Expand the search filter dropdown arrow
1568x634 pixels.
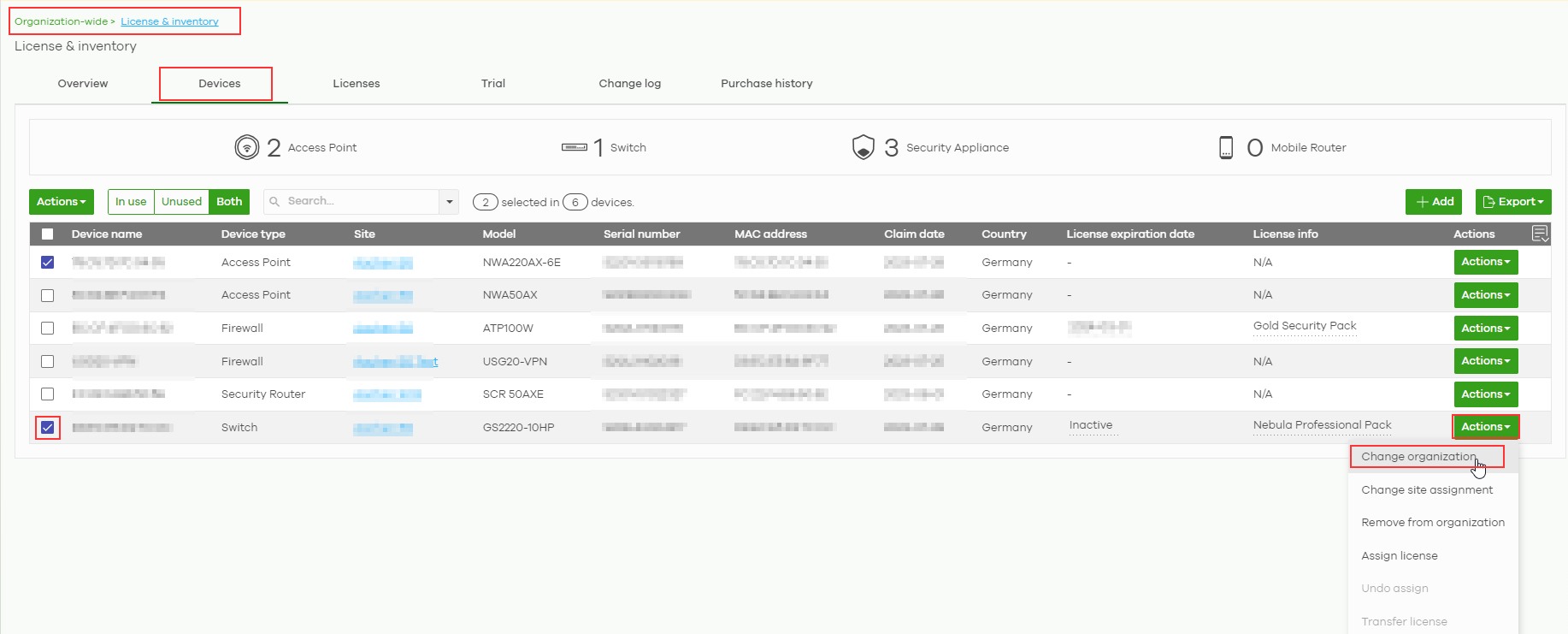449,202
